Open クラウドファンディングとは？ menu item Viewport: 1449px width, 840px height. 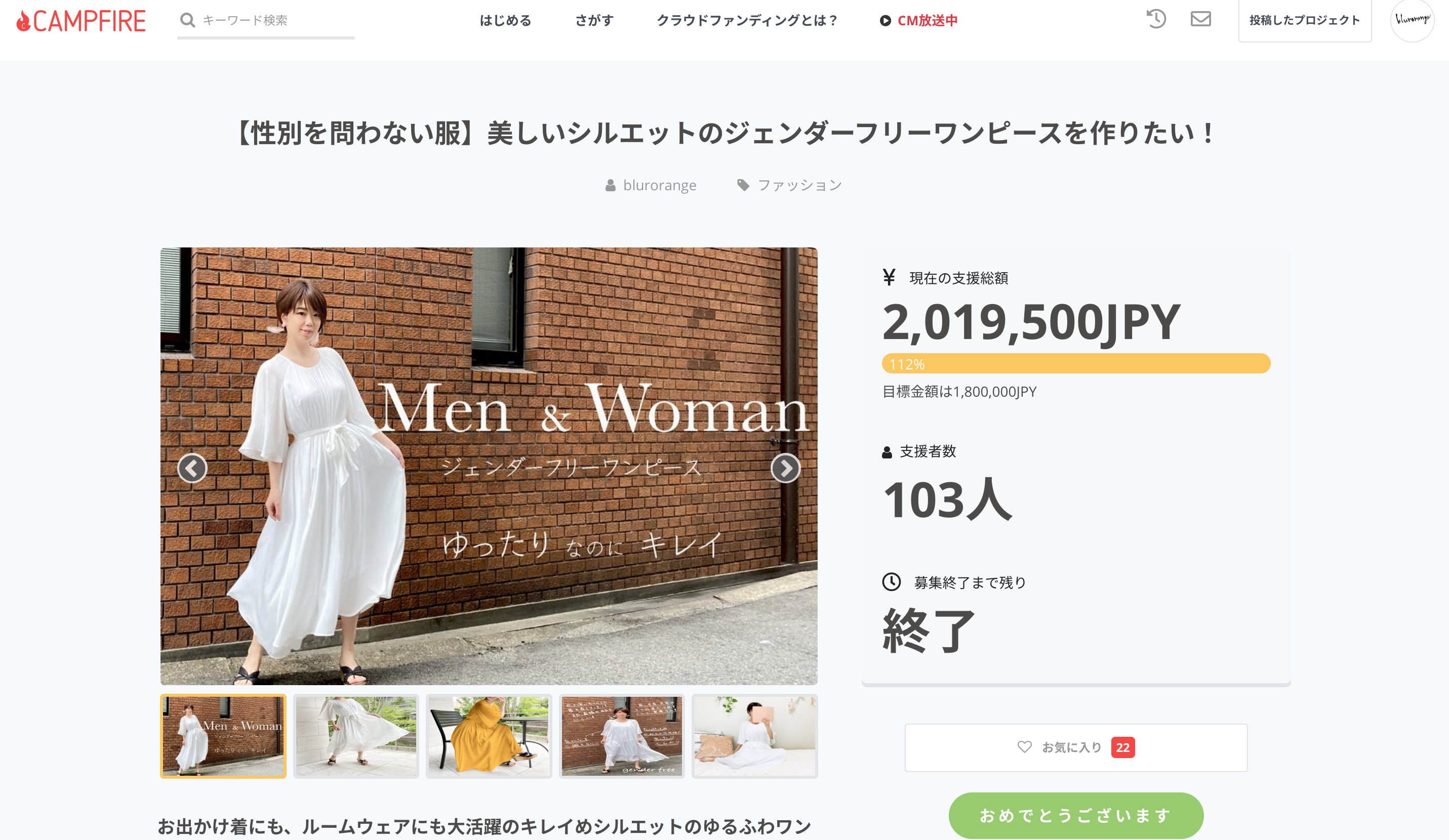point(747,21)
